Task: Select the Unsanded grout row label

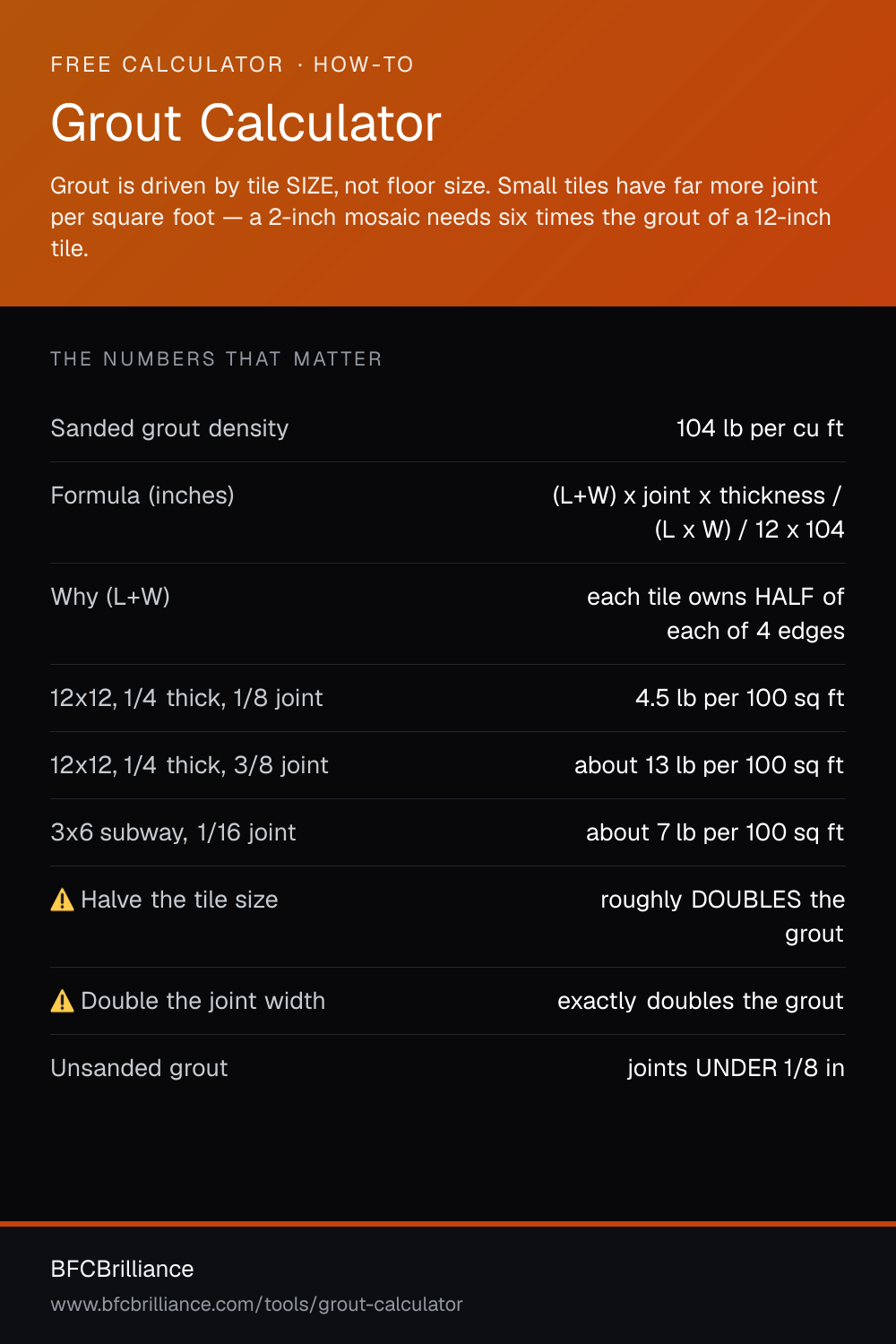Action: tap(139, 1068)
